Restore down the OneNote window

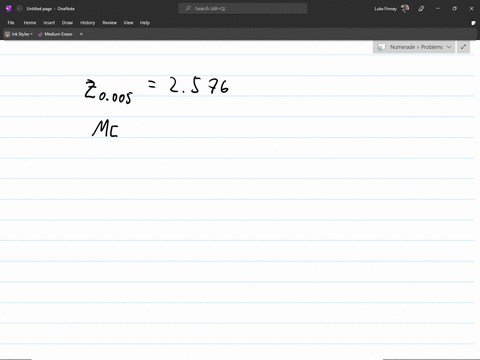click(455, 9)
